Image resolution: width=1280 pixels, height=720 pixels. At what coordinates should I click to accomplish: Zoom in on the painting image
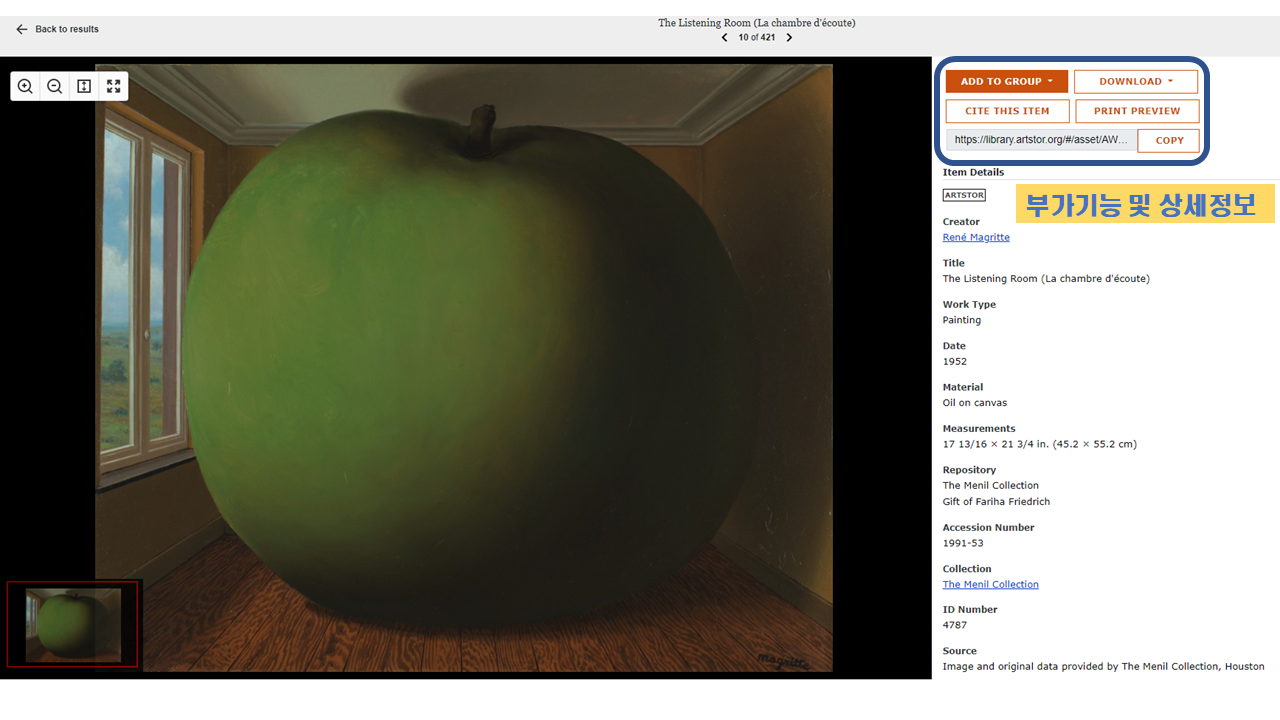25,86
